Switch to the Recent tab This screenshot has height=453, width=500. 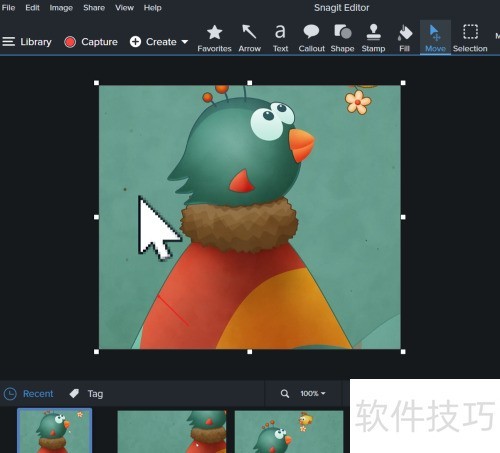pyautogui.click(x=29, y=394)
